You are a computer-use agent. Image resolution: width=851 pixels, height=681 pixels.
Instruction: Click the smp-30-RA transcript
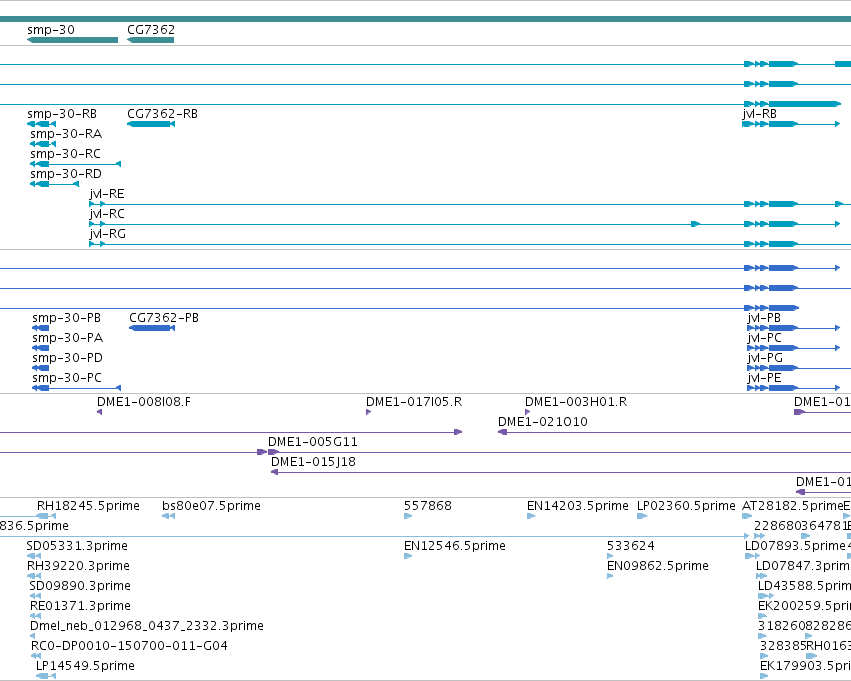[43, 144]
